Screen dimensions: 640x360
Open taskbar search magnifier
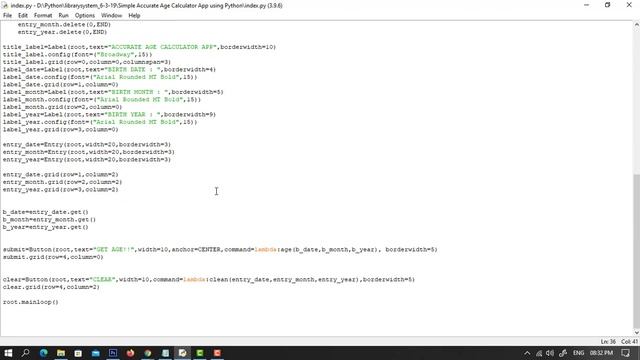point(26,353)
